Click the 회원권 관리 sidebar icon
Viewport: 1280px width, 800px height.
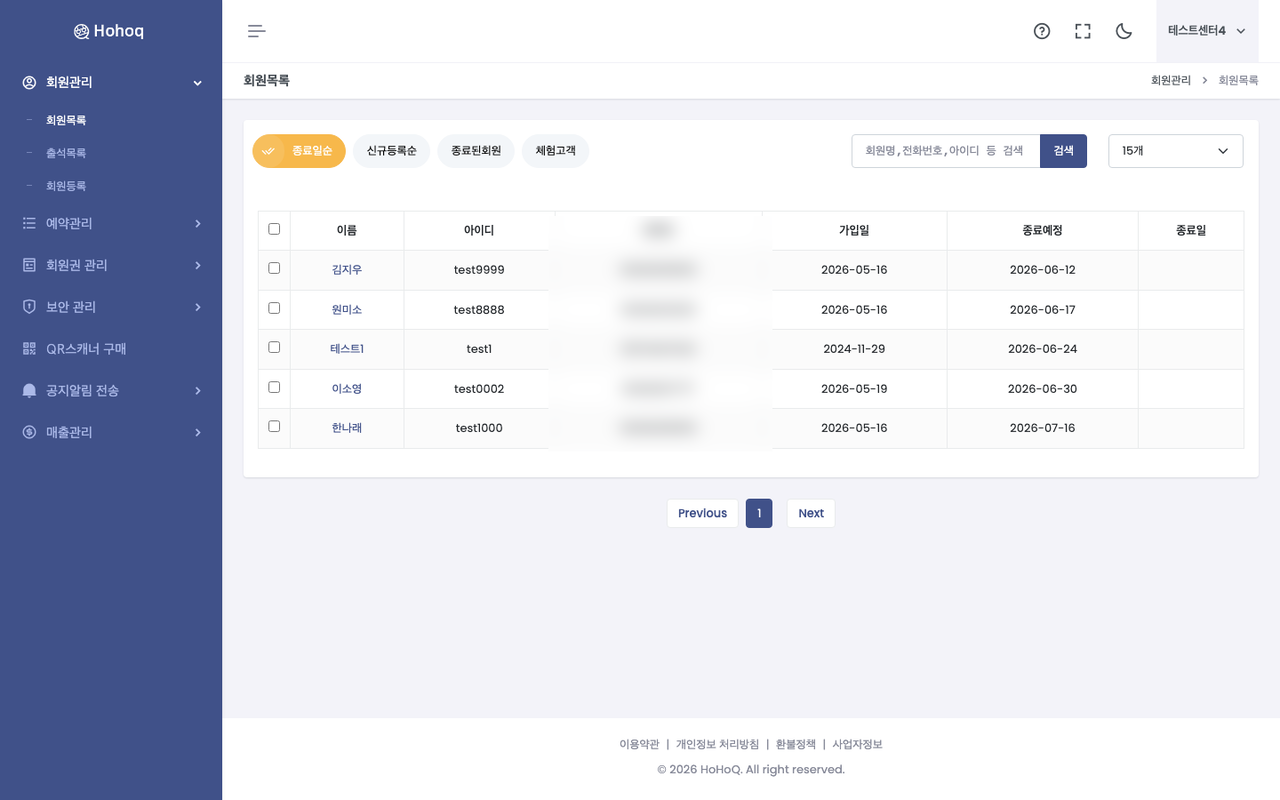point(29,265)
